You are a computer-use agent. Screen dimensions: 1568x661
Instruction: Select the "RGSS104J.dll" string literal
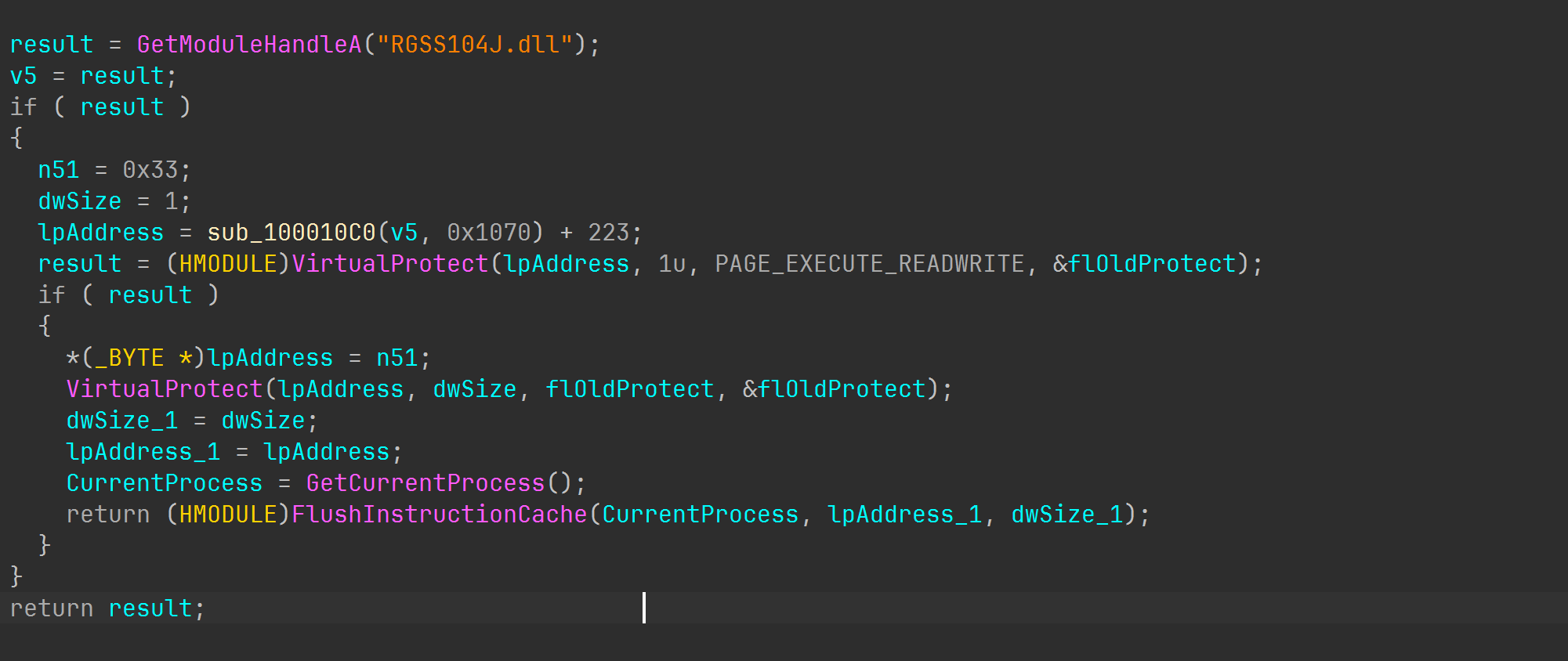(475, 45)
